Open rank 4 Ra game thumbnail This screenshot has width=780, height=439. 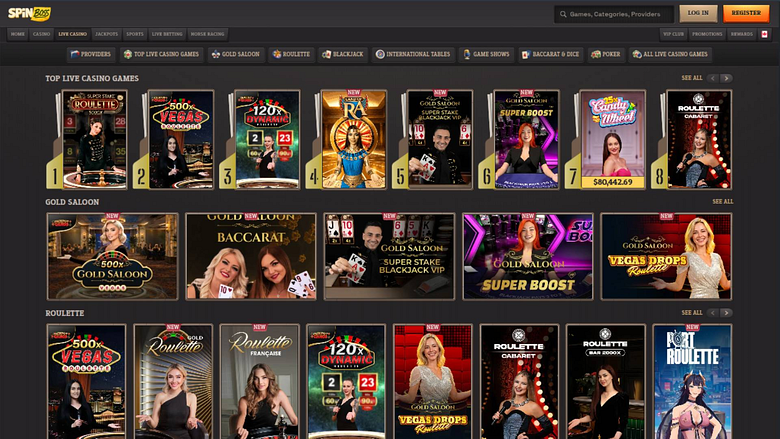point(354,139)
